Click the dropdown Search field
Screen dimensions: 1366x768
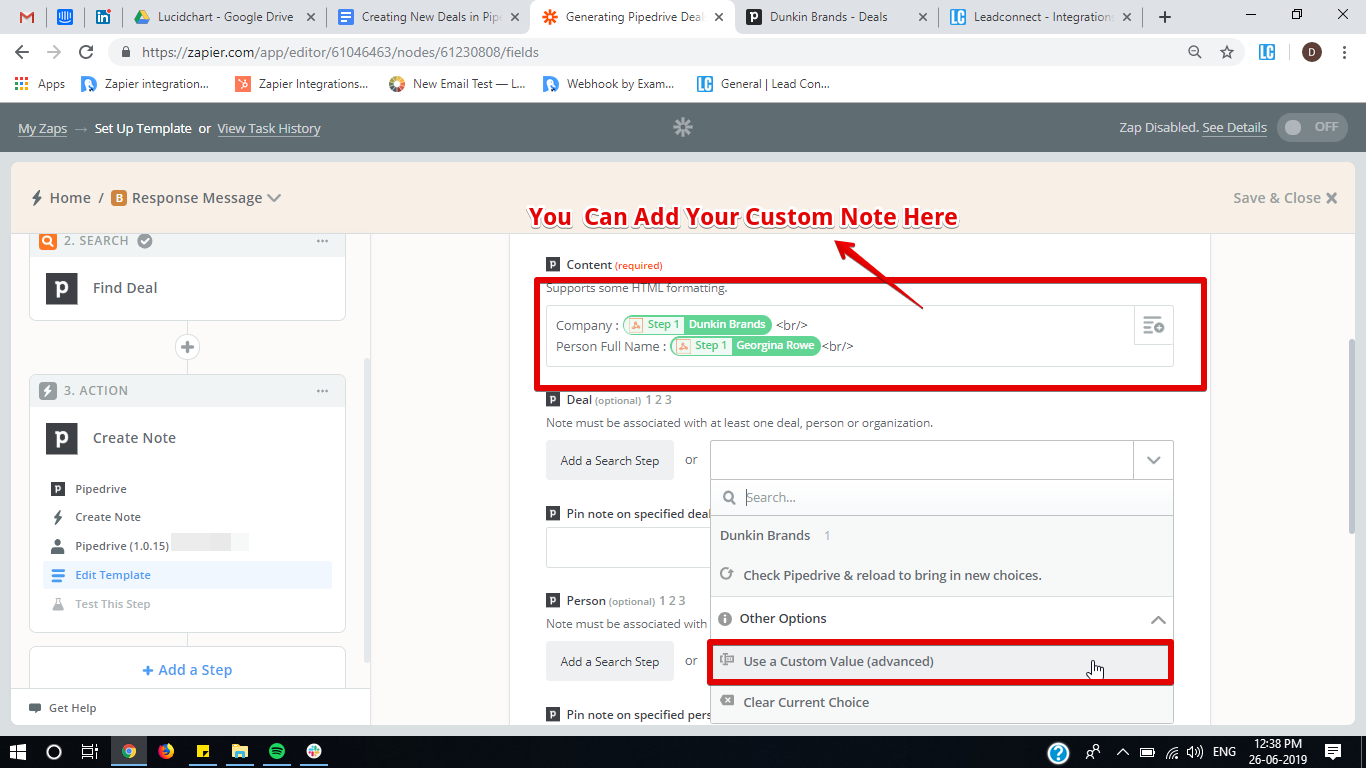tap(941, 497)
